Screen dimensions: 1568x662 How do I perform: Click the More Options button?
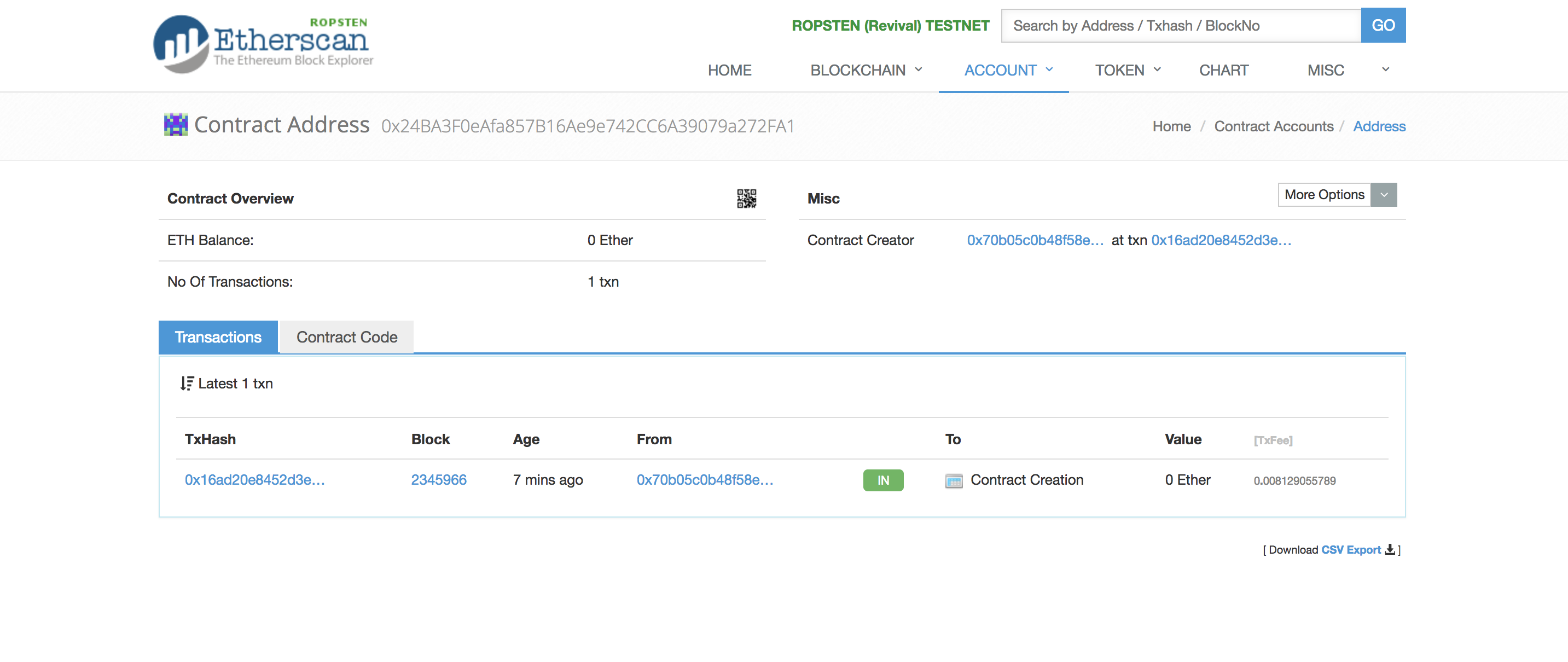click(x=1324, y=195)
